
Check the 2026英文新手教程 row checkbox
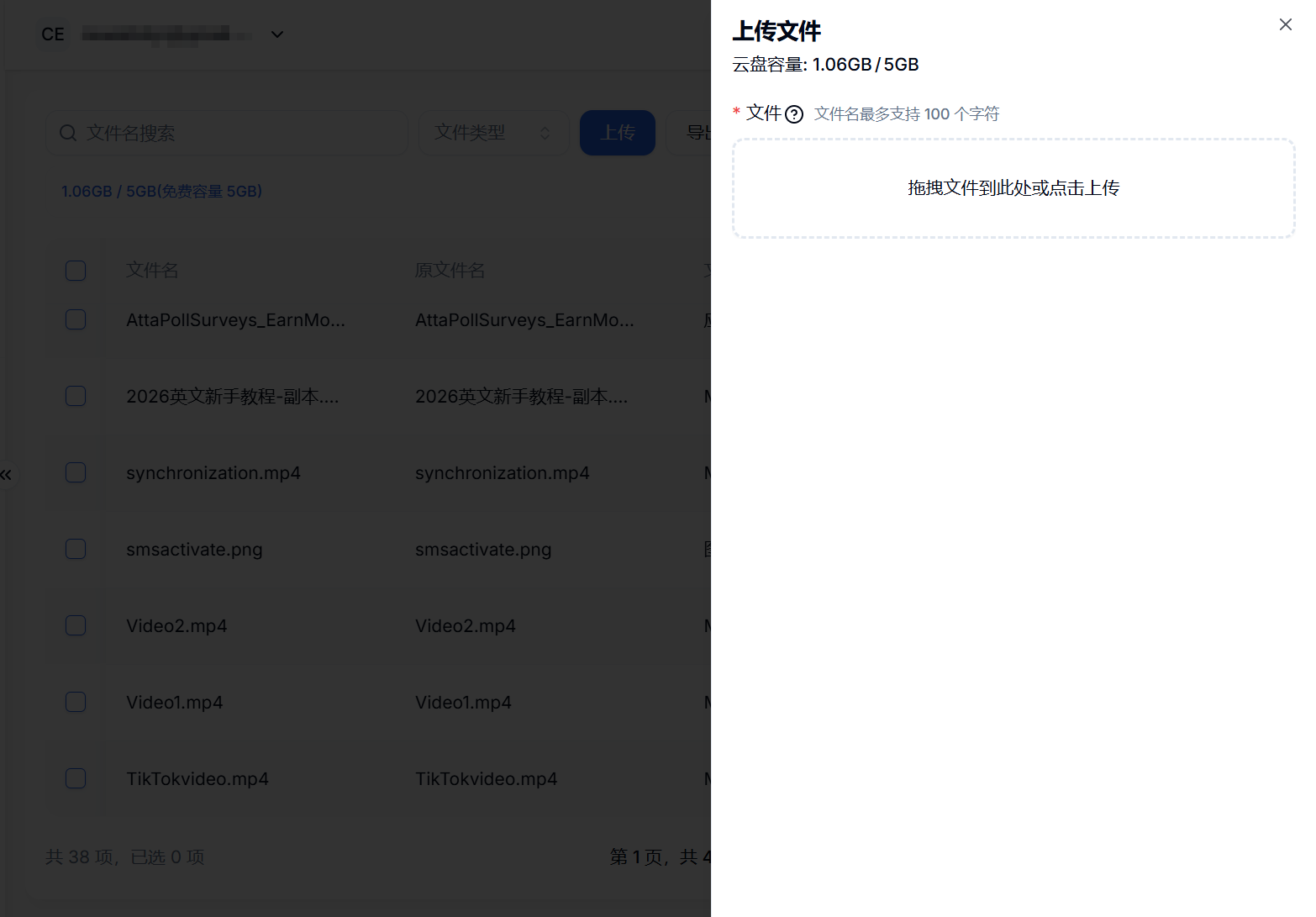76,396
